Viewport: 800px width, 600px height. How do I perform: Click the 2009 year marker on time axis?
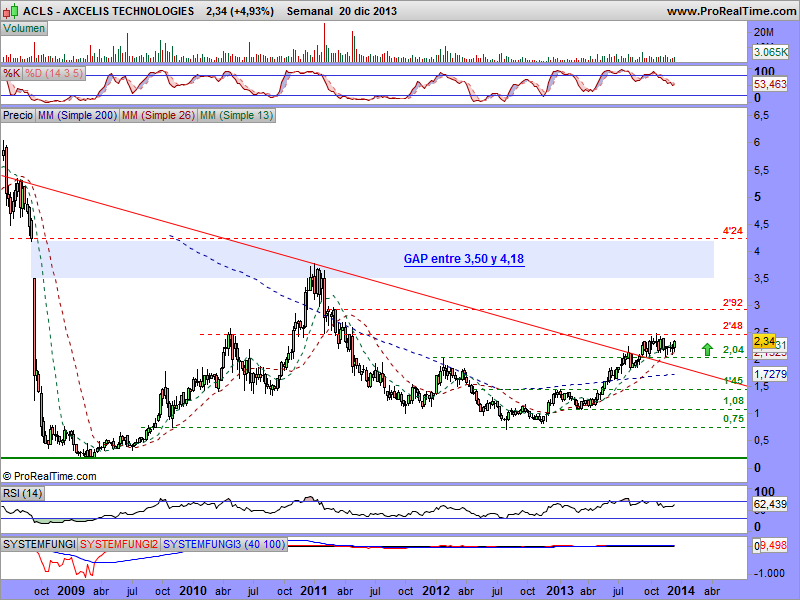[71, 591]
